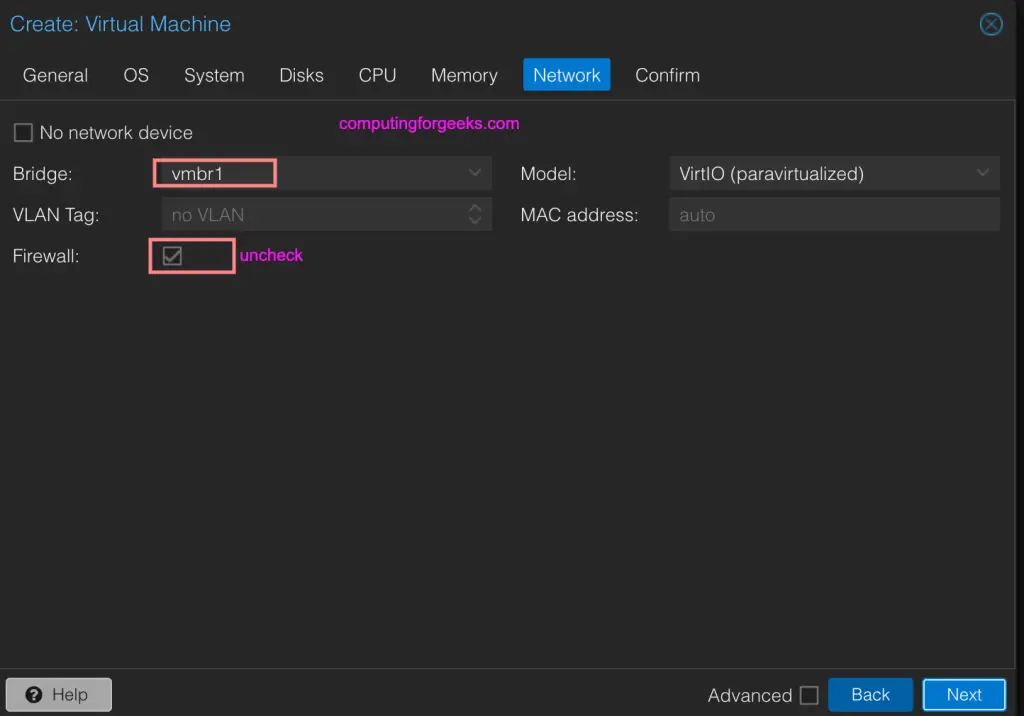Image resolution: width=1024 pixels, height=716 pixels.
Task: Toggle the Advanced options checkbox
Action: [x=809, y=695]
